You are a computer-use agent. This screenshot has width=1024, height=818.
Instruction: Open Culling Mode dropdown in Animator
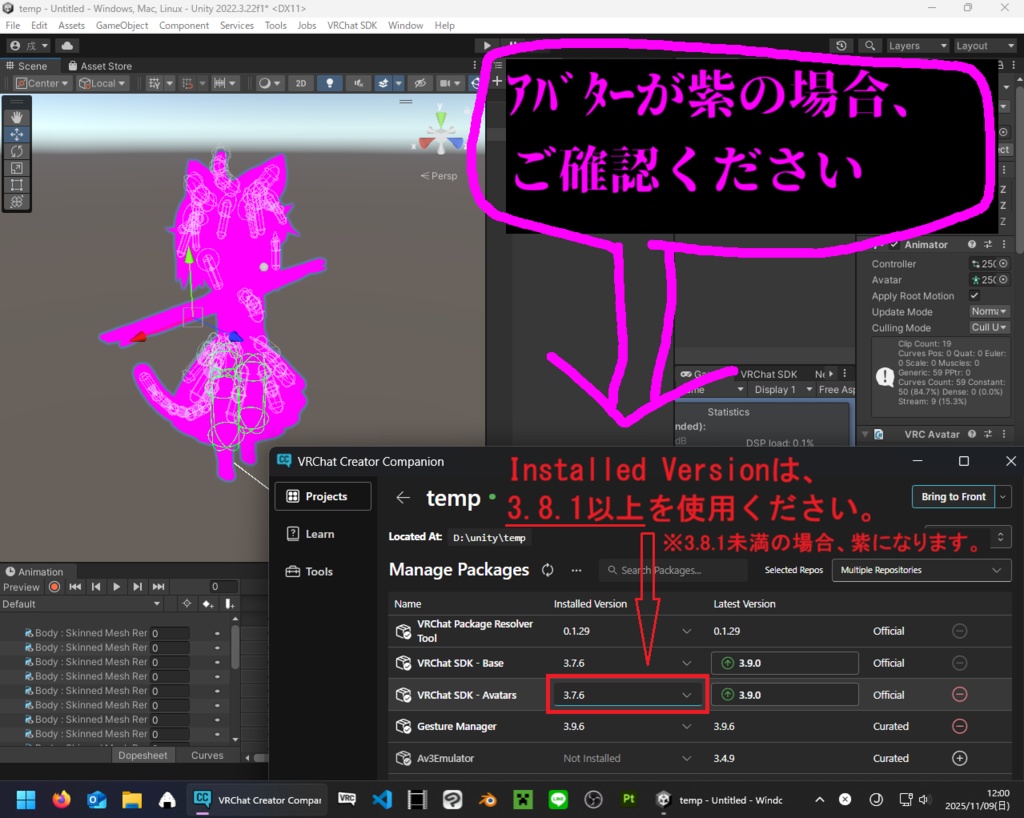[988, 328]
